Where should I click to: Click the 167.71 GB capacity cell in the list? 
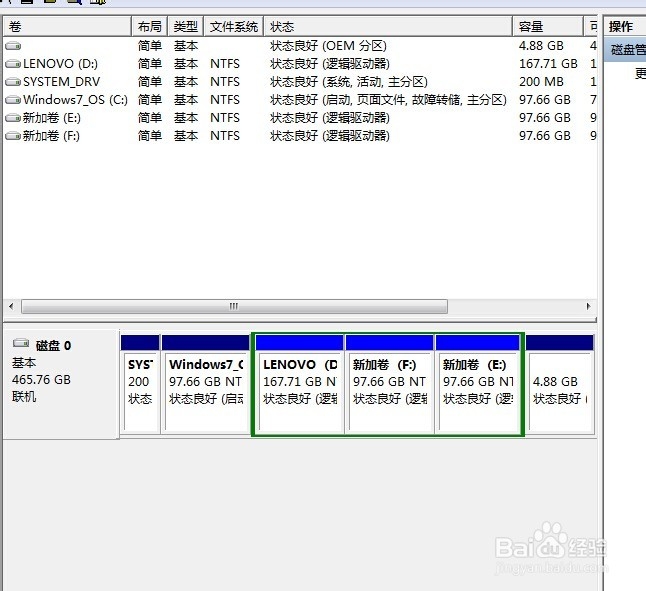pos(548,64)
